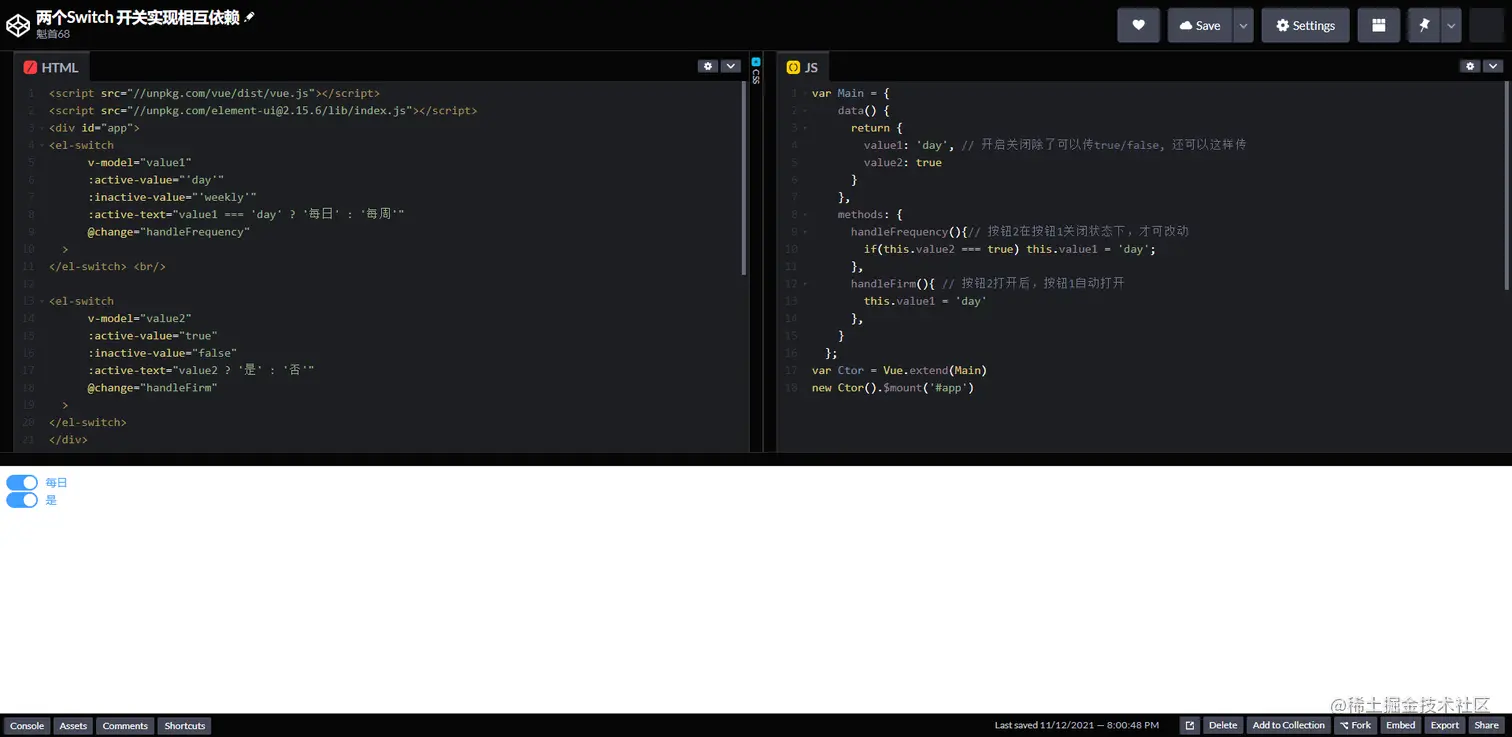Fold the second el-switch tag in HTML
The width and height of the screenshot is (1512, 737).
coord(42,301)
